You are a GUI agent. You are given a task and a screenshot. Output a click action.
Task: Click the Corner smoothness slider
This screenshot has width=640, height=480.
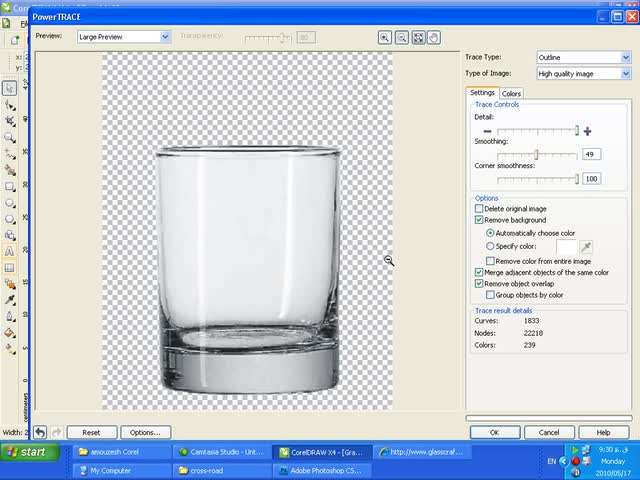pos(537,179)
